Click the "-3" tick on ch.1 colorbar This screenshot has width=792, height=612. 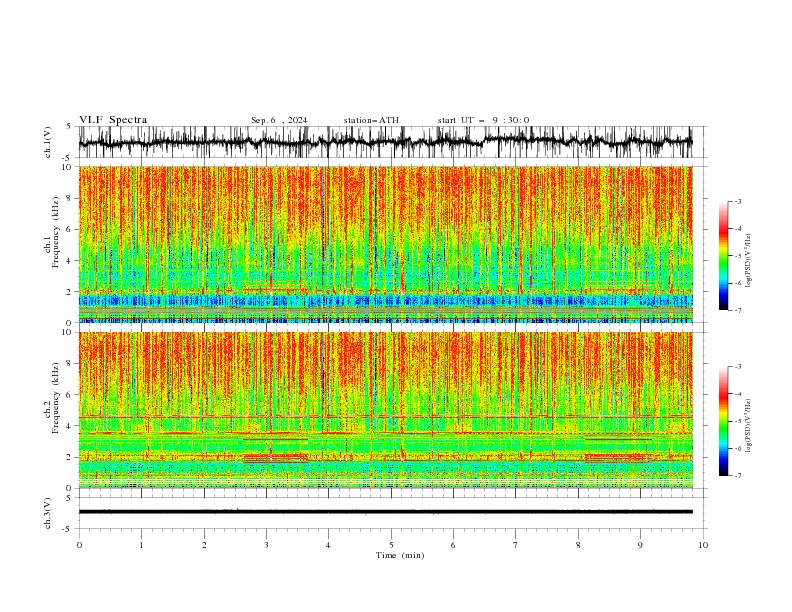(737, 201)
